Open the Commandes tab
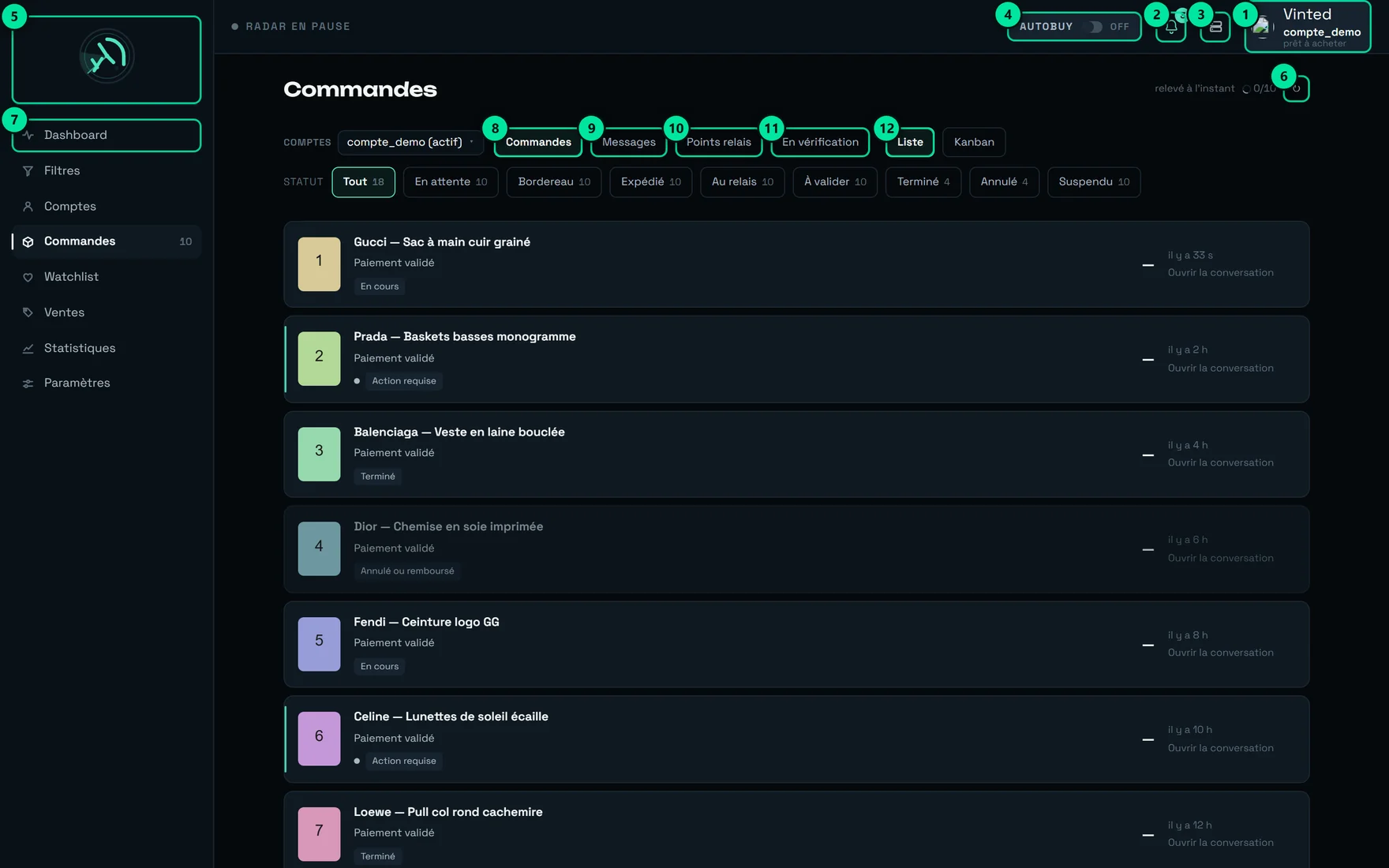 tap(538, 142)
